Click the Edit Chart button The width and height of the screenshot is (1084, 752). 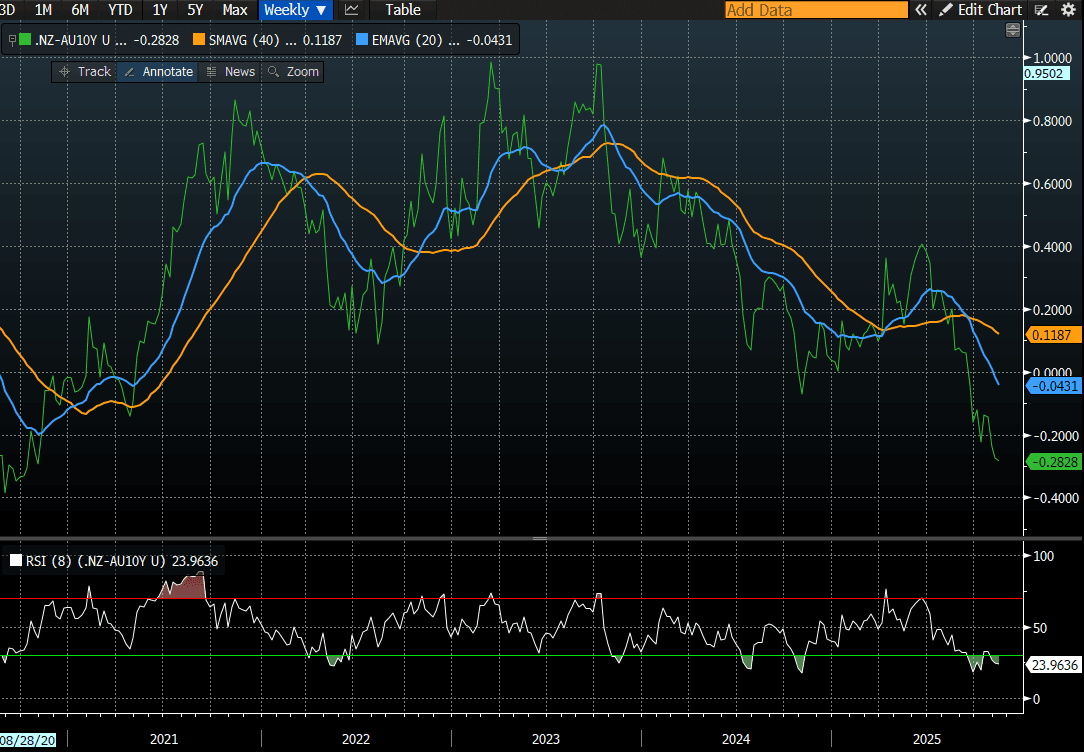pyautogui.click(x=981, y=10)
